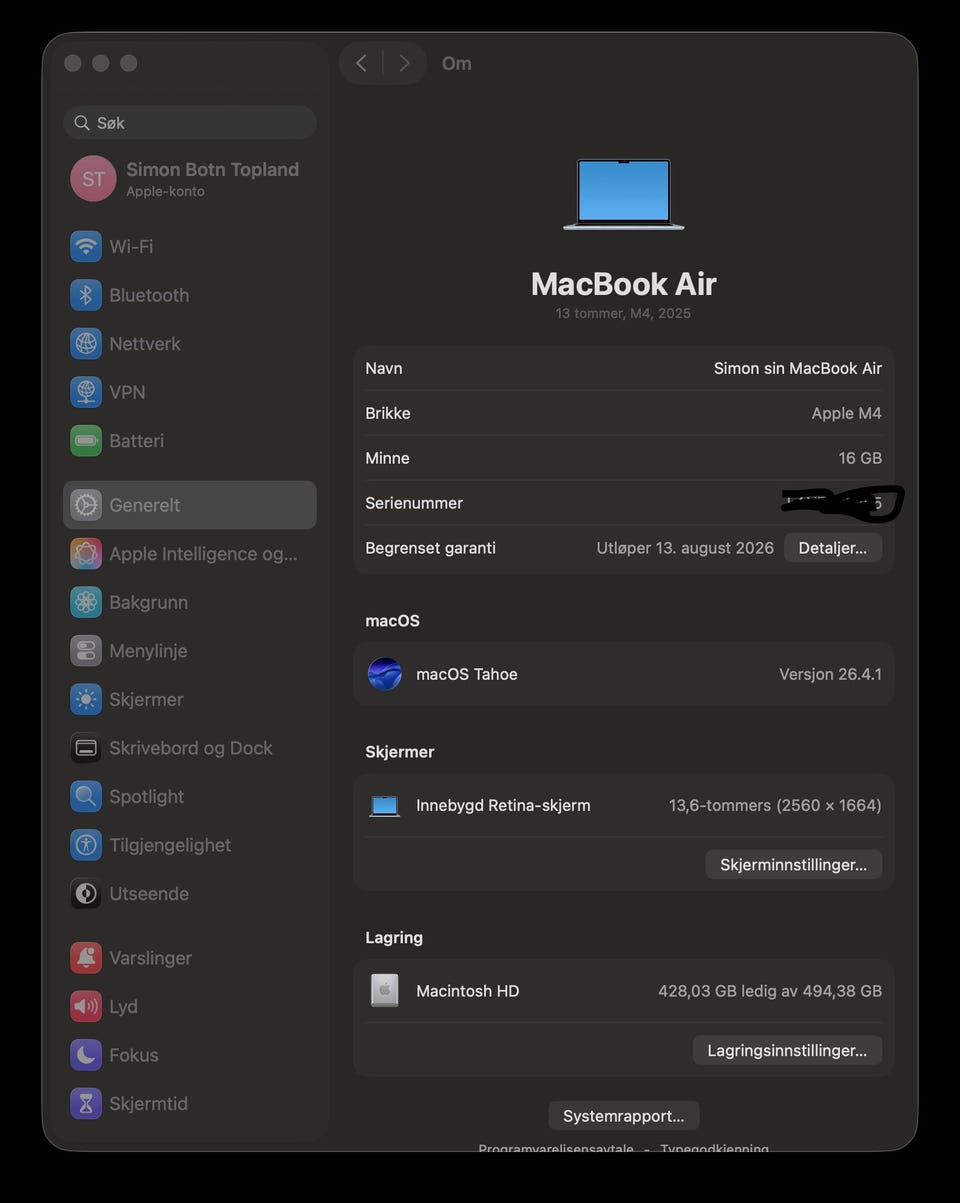Click the 'Apple M4' chip value
The image size is (960, 1203).
(847, 413)
